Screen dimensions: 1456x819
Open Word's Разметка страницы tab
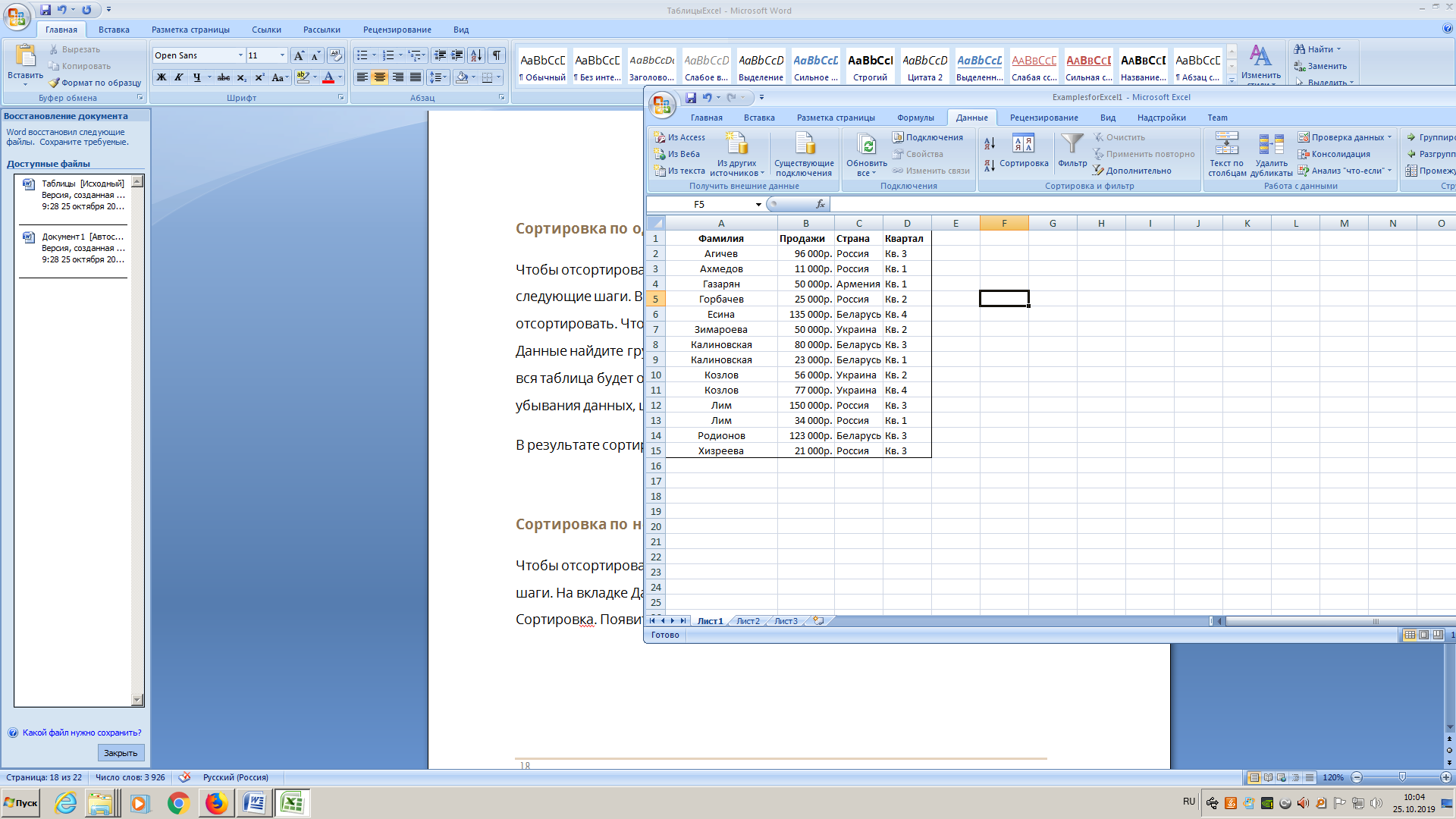(x=190, y=30)
